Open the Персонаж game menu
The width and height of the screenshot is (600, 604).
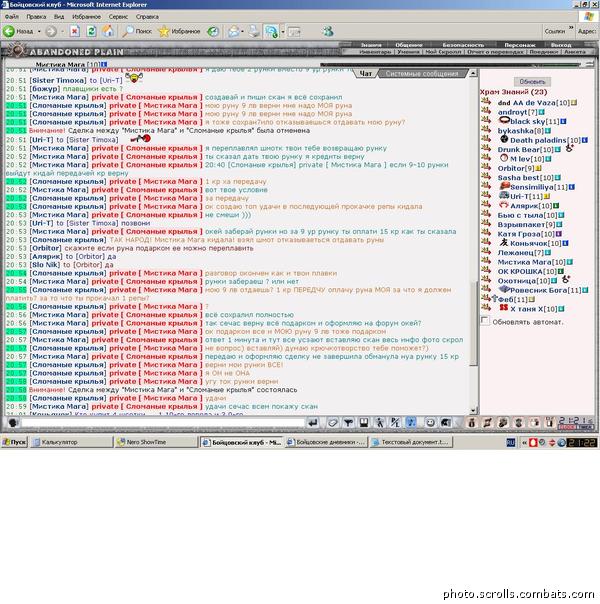pyautogui.click(x=520, y=45)
